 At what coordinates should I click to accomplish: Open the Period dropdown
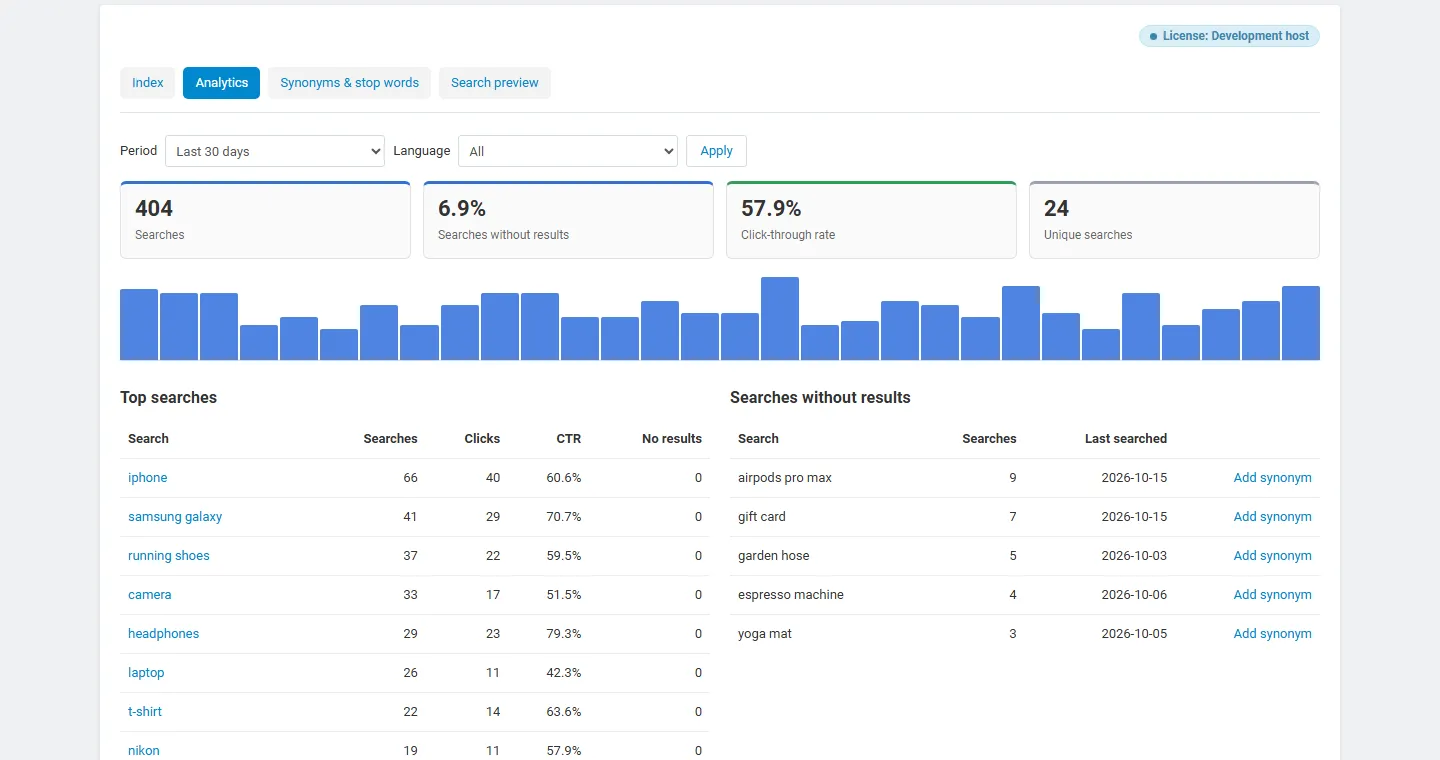click(275, 151)
